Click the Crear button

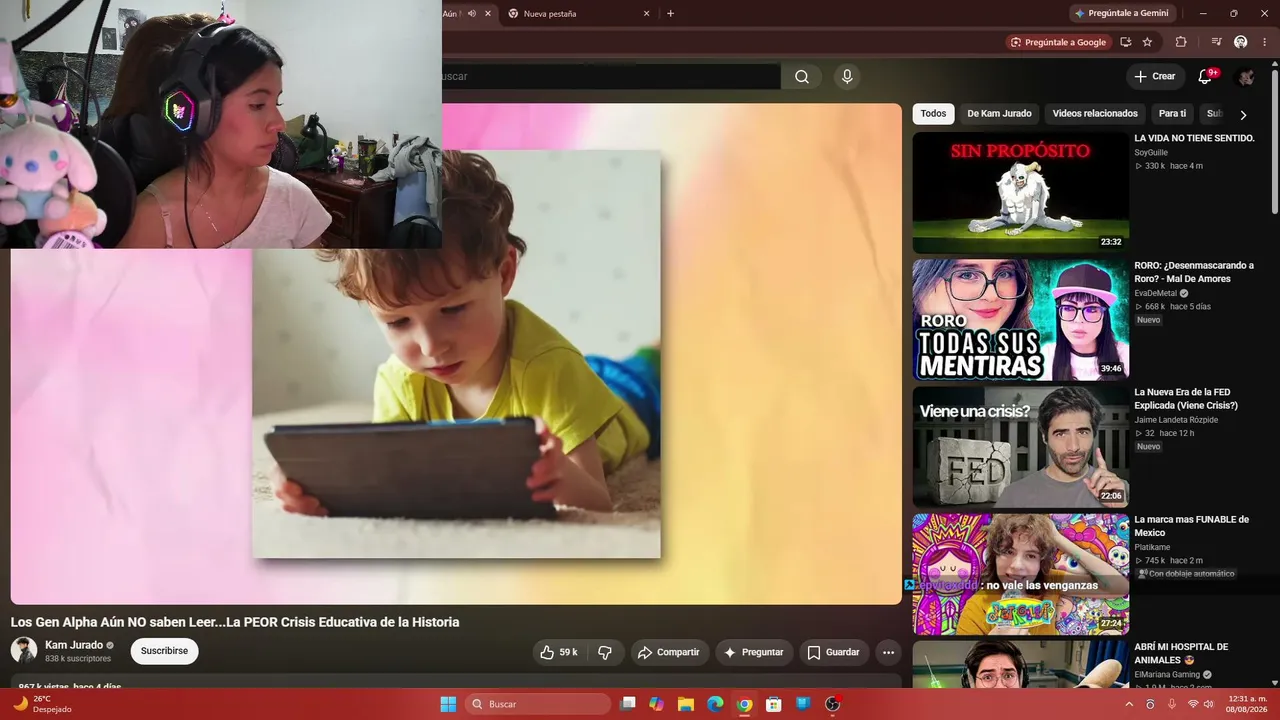pos(1155,77)
